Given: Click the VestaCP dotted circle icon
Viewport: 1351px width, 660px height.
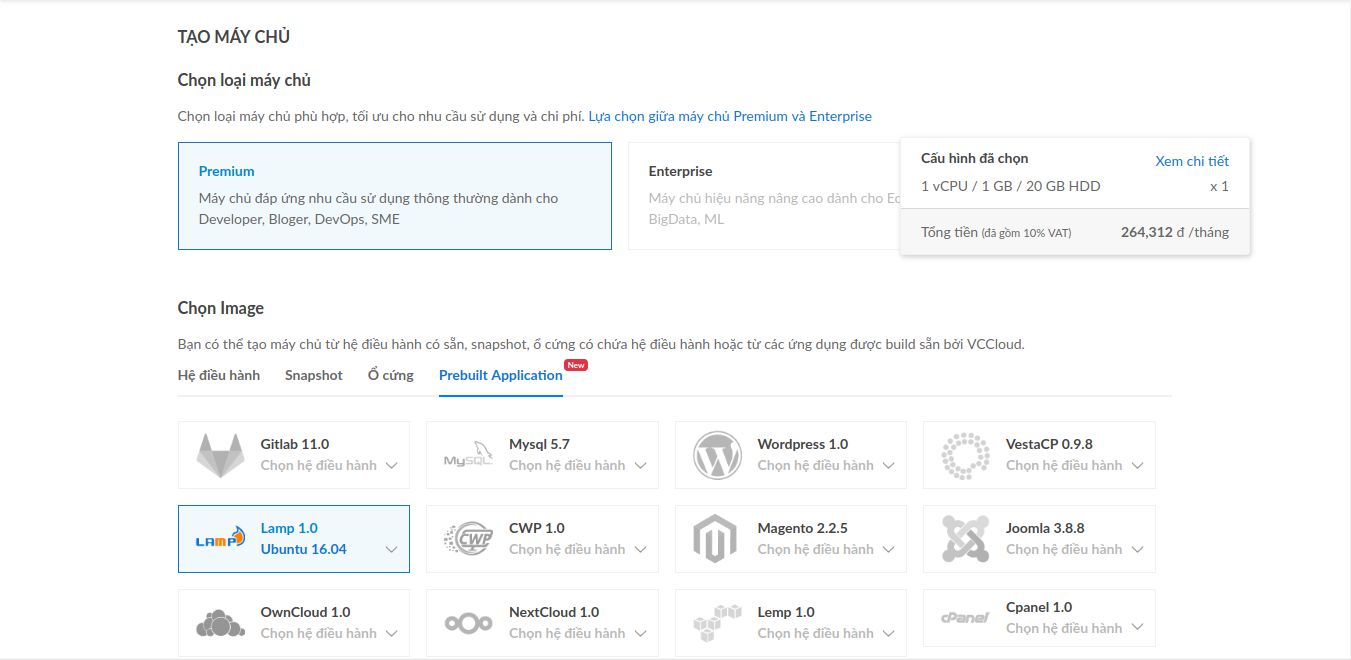Looking at the screenshot, I should (x=965, y=455).
